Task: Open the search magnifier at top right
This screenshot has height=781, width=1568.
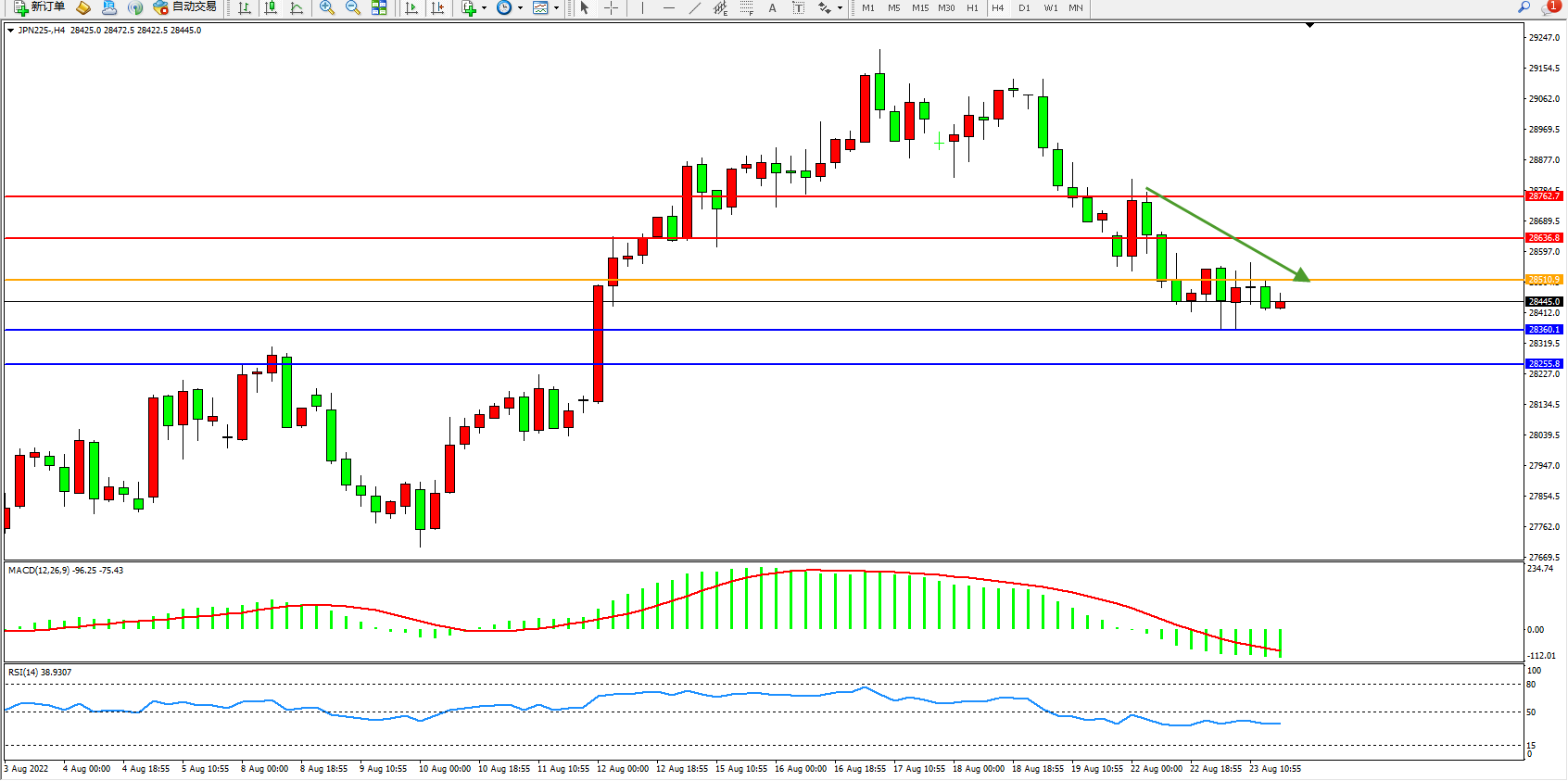Action: coord(1524,7)
